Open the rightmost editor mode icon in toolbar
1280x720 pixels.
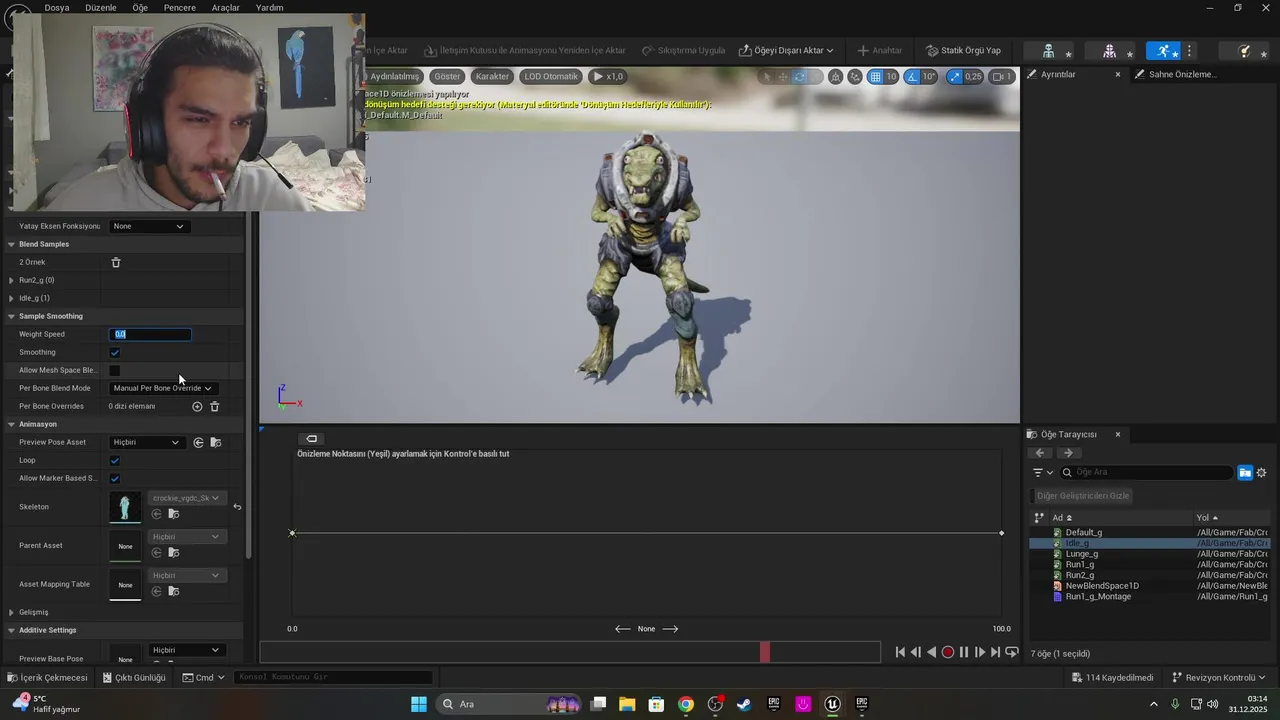pyautogui.click(x=1244, y=50)
